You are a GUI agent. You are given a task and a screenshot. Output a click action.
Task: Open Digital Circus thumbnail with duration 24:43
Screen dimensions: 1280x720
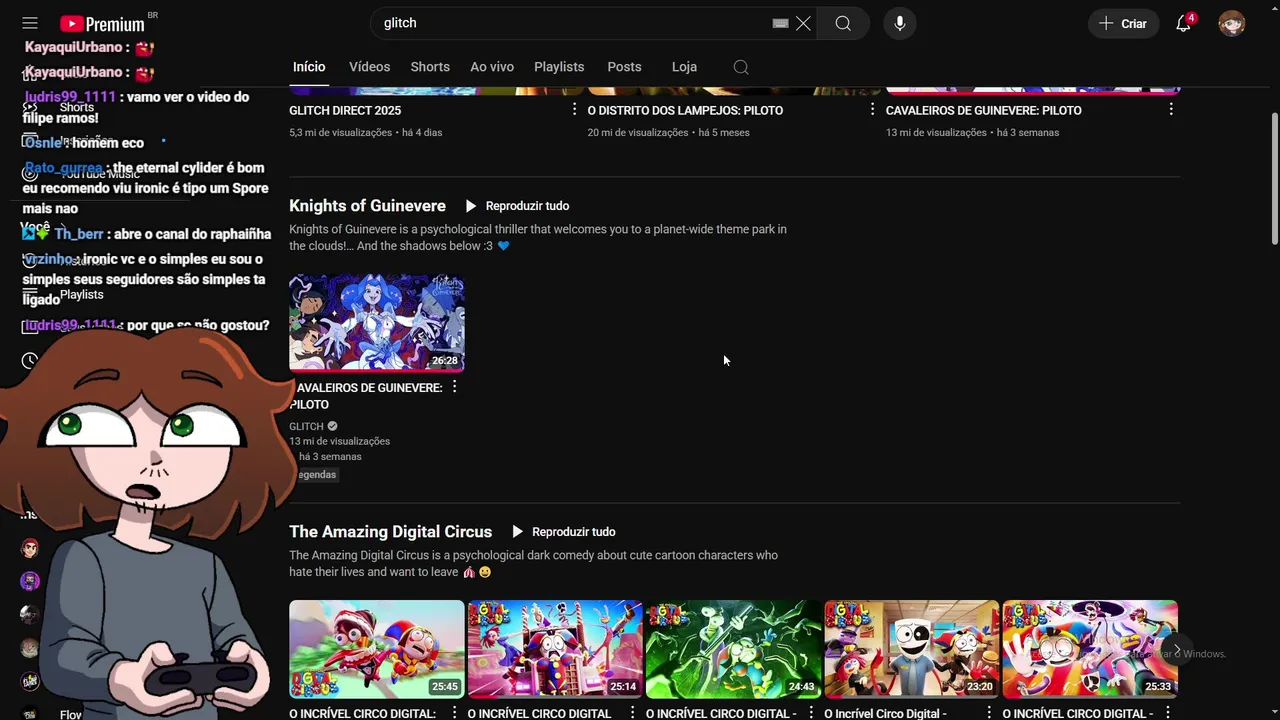733,648
